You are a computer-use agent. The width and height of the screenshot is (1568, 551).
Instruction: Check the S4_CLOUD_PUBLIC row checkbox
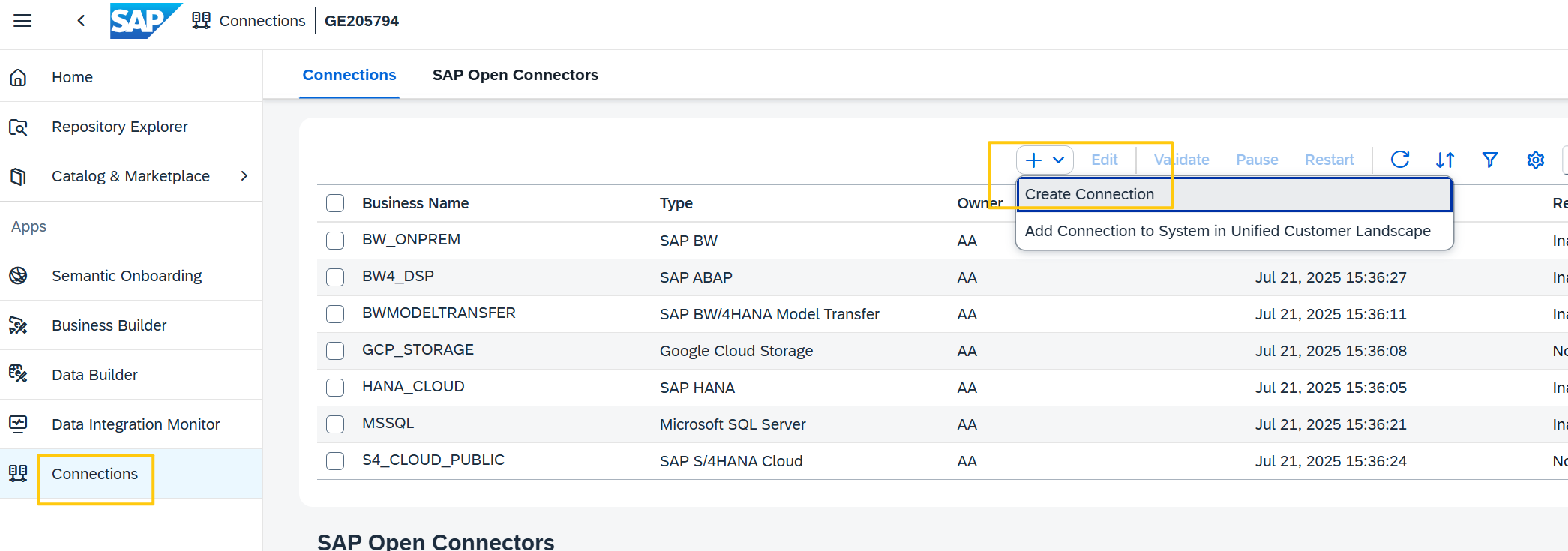tap(335, 461)
